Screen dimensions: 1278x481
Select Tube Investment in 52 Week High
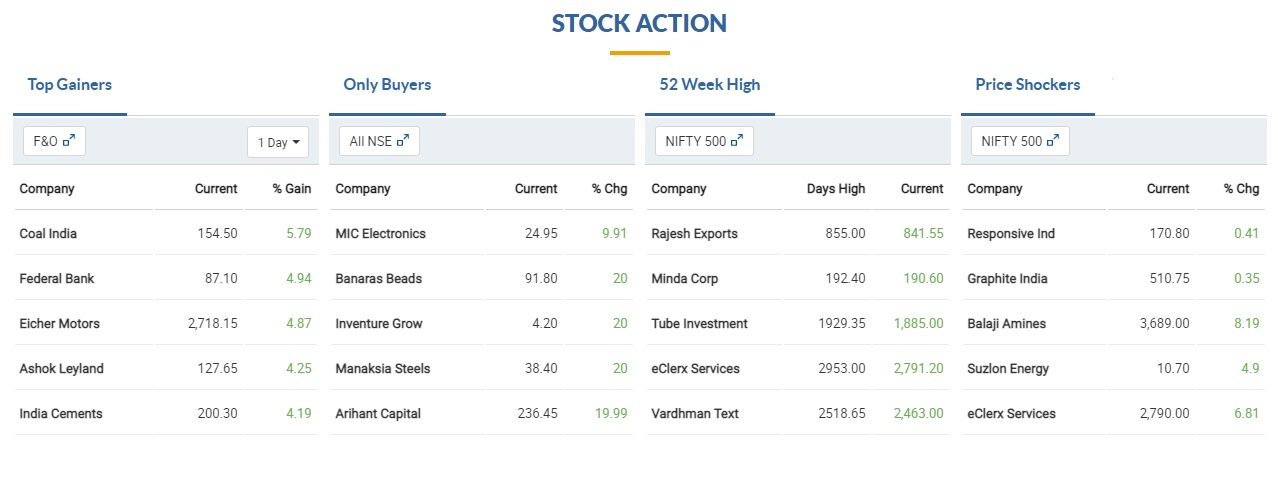(699, 324)
